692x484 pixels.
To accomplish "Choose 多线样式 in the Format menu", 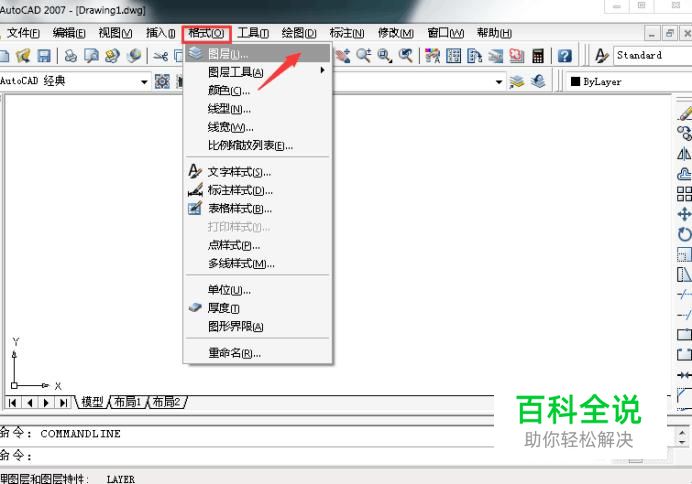I will click(x=257, y=263).
